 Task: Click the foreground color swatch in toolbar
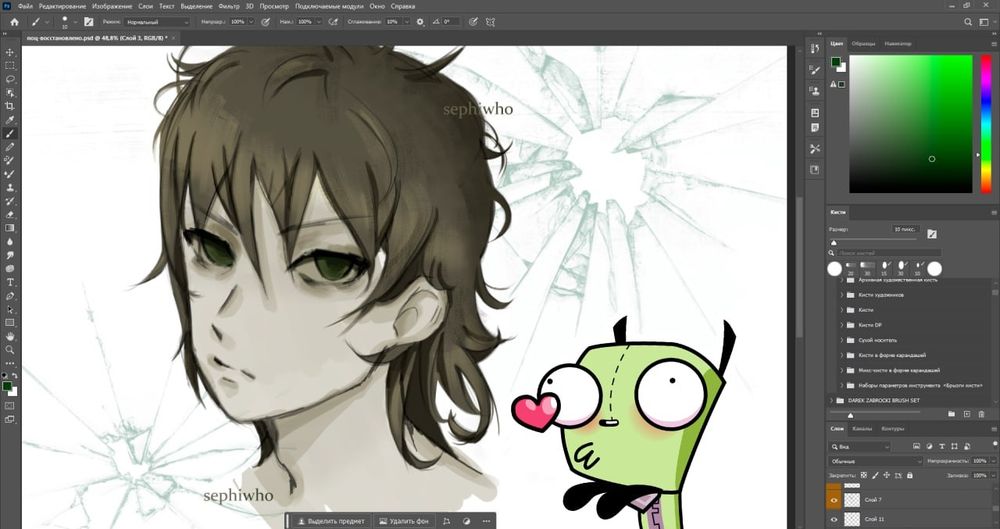tap(7, 386)
